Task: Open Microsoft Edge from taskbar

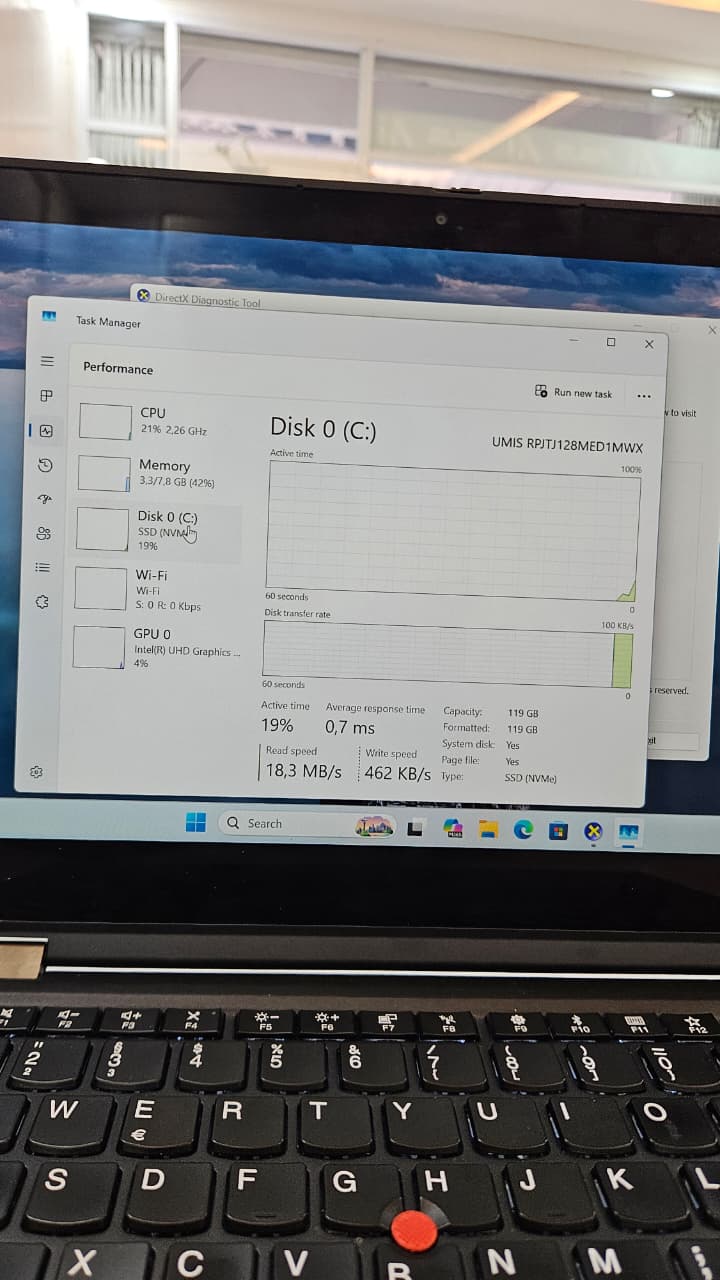Action: coord(523,830)
